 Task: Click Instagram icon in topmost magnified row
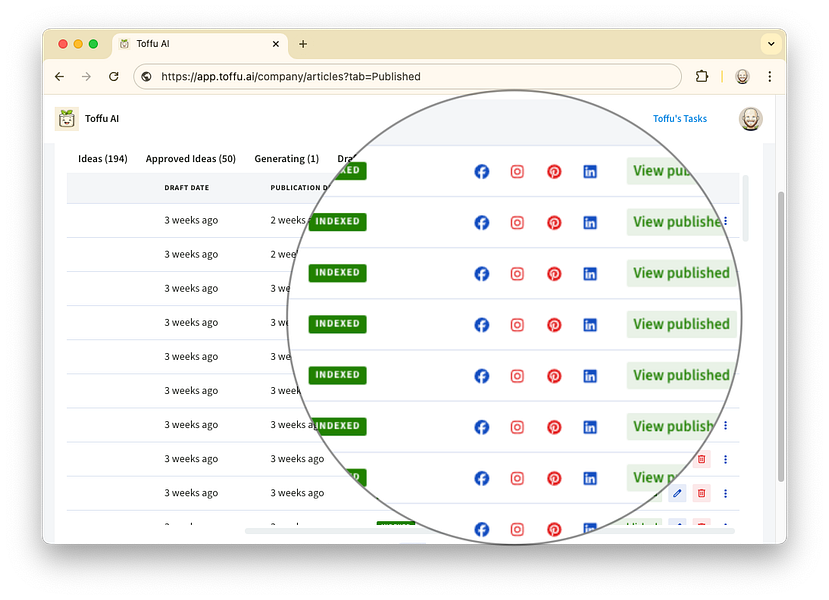pos(517,171)
